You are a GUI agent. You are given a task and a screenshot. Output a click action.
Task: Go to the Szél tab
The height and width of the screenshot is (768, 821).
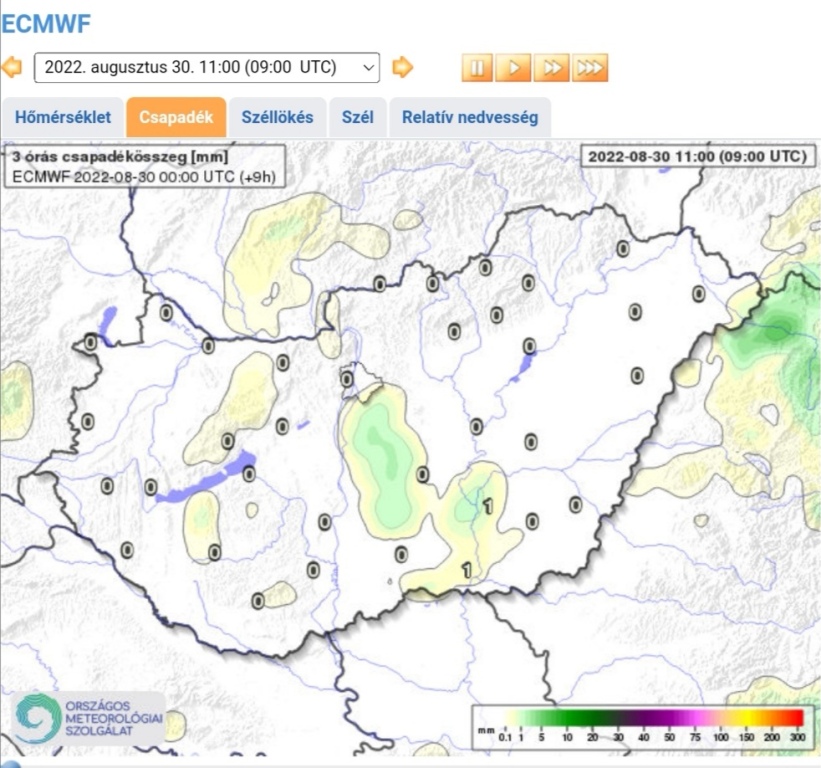(357, 117)
